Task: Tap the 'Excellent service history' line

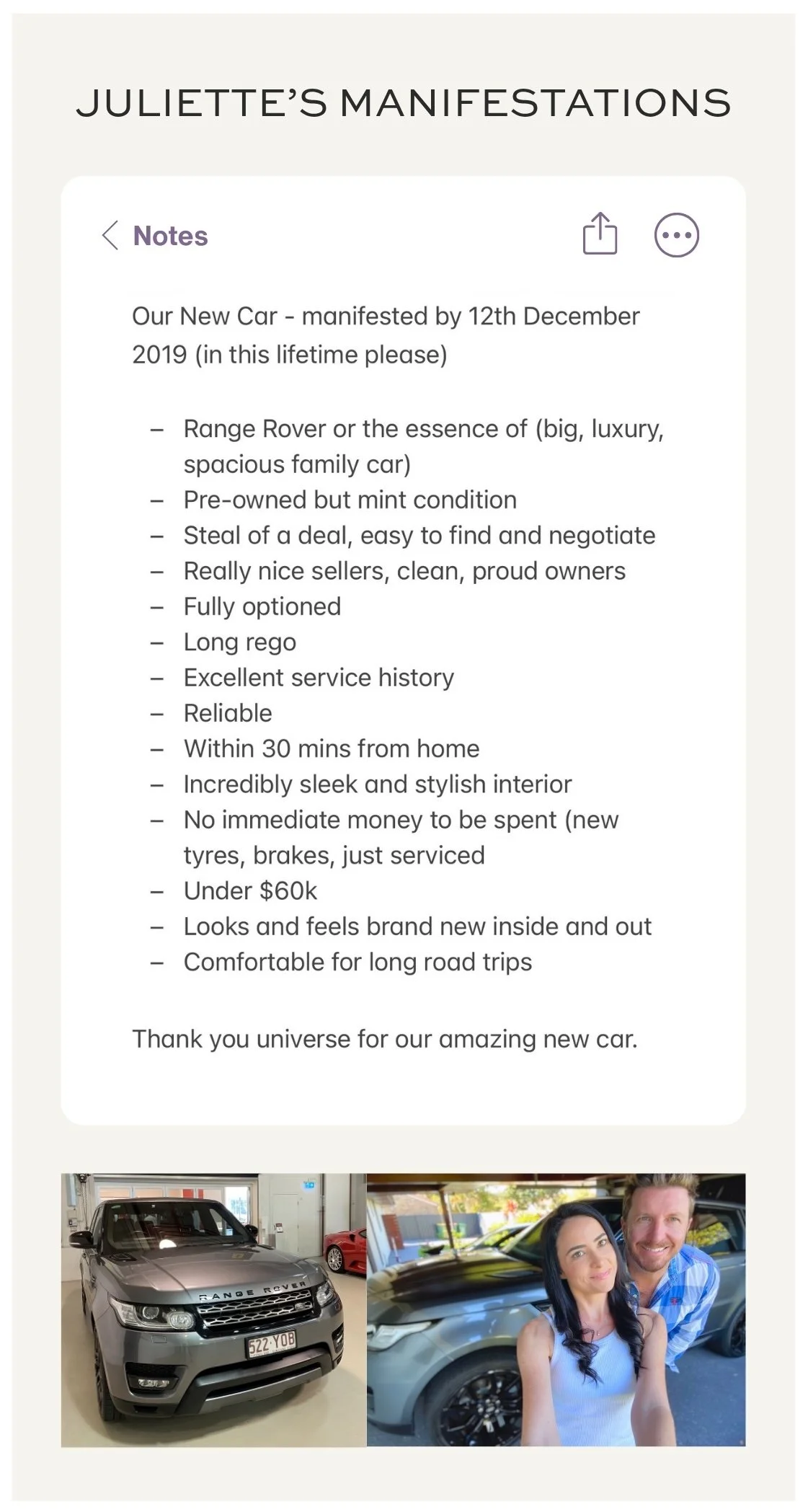Action: 319,678
